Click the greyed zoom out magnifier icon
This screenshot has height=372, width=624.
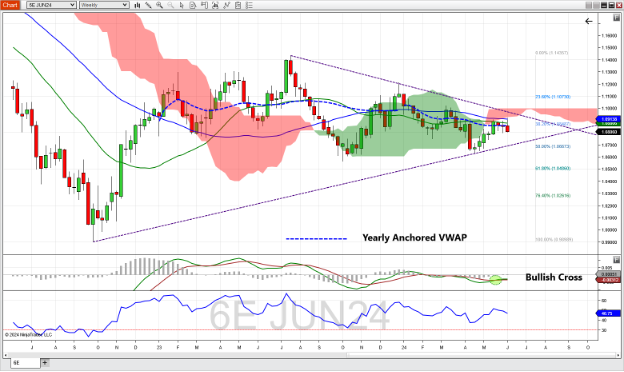tap(170, 5)
